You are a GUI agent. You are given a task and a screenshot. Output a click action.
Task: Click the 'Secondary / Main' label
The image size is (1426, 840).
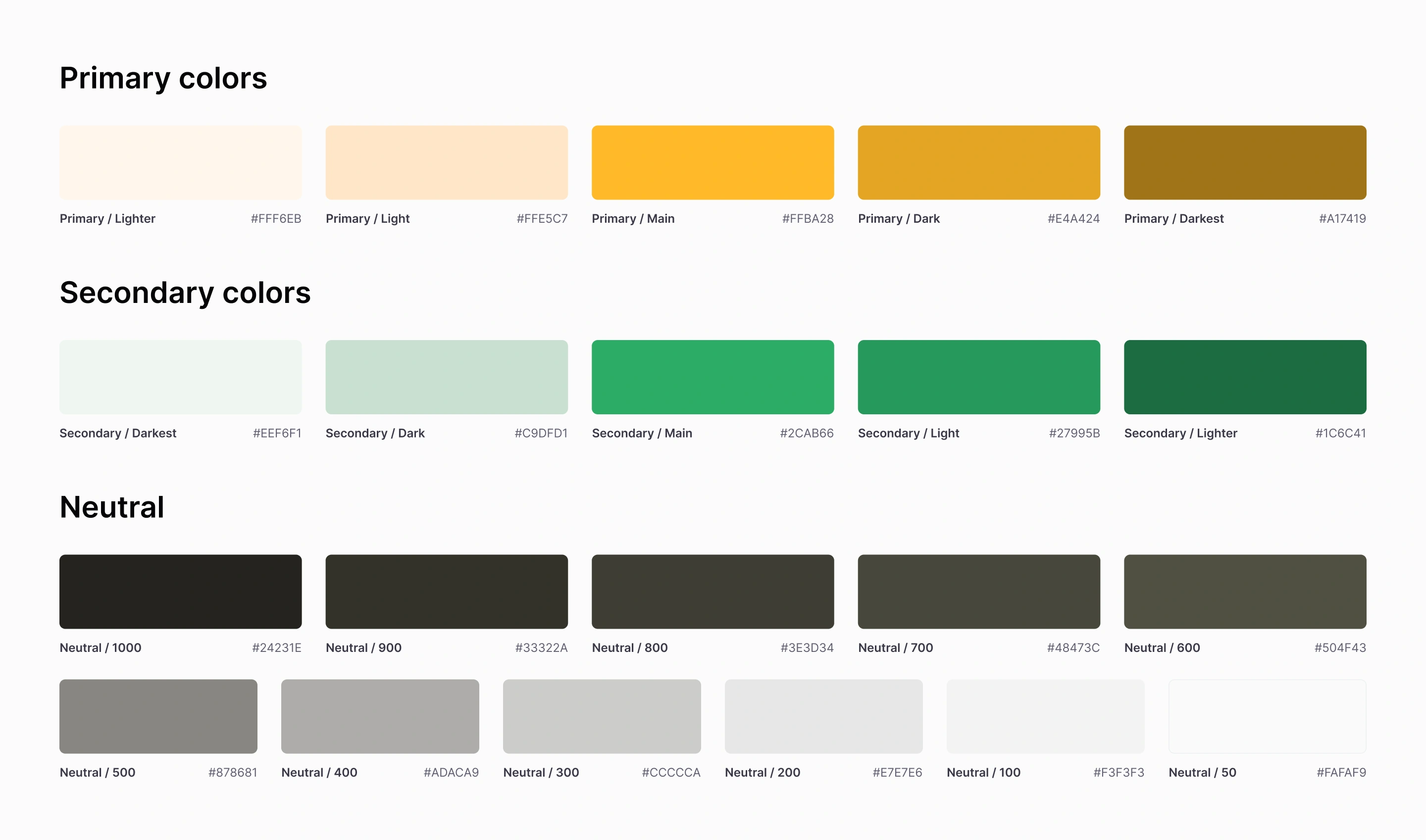(x=642, y=434)
